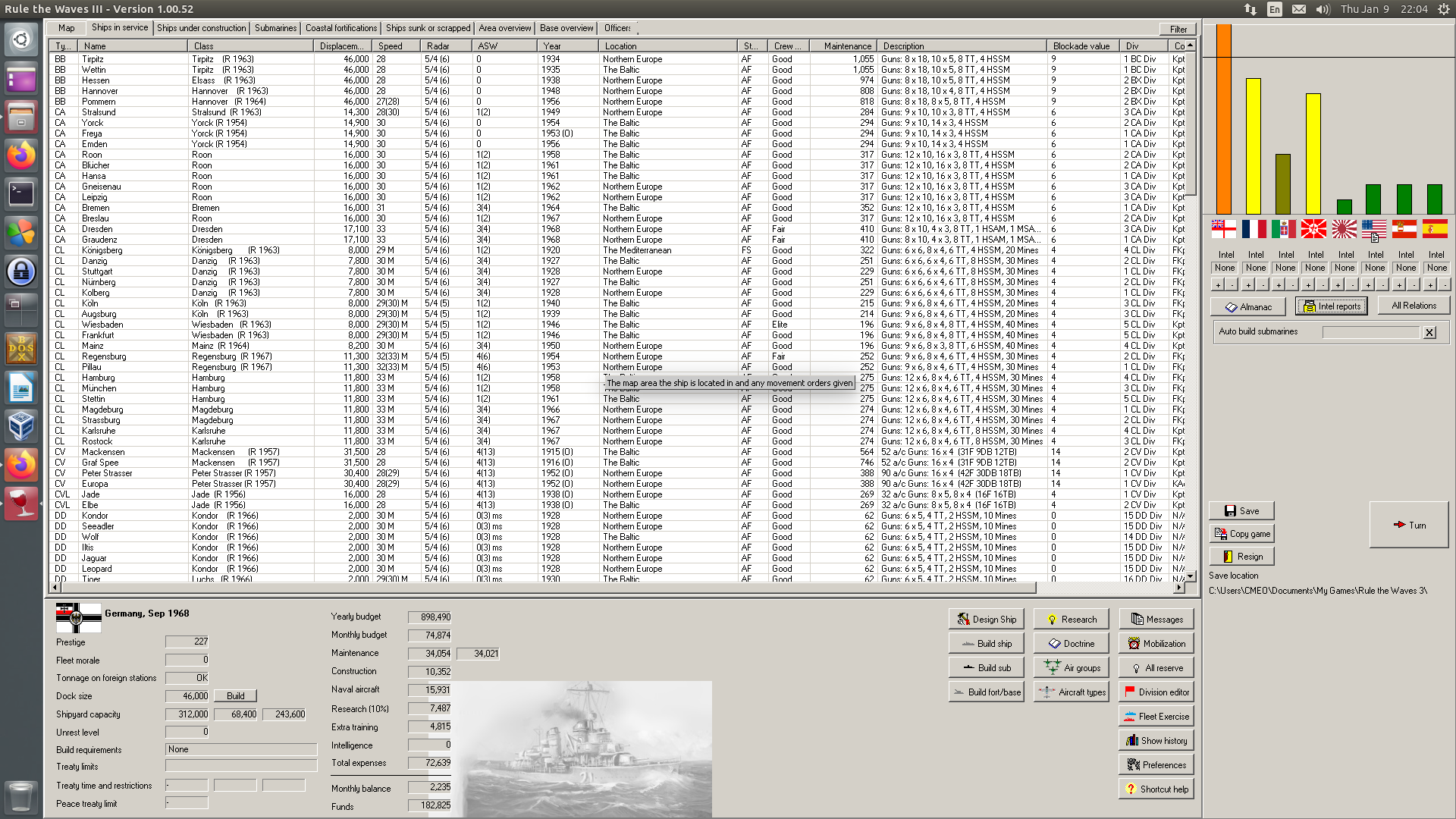This screenshot has height=819, width=1456.
Task: Open Ships under construction tab
Action: coord(201,28)
